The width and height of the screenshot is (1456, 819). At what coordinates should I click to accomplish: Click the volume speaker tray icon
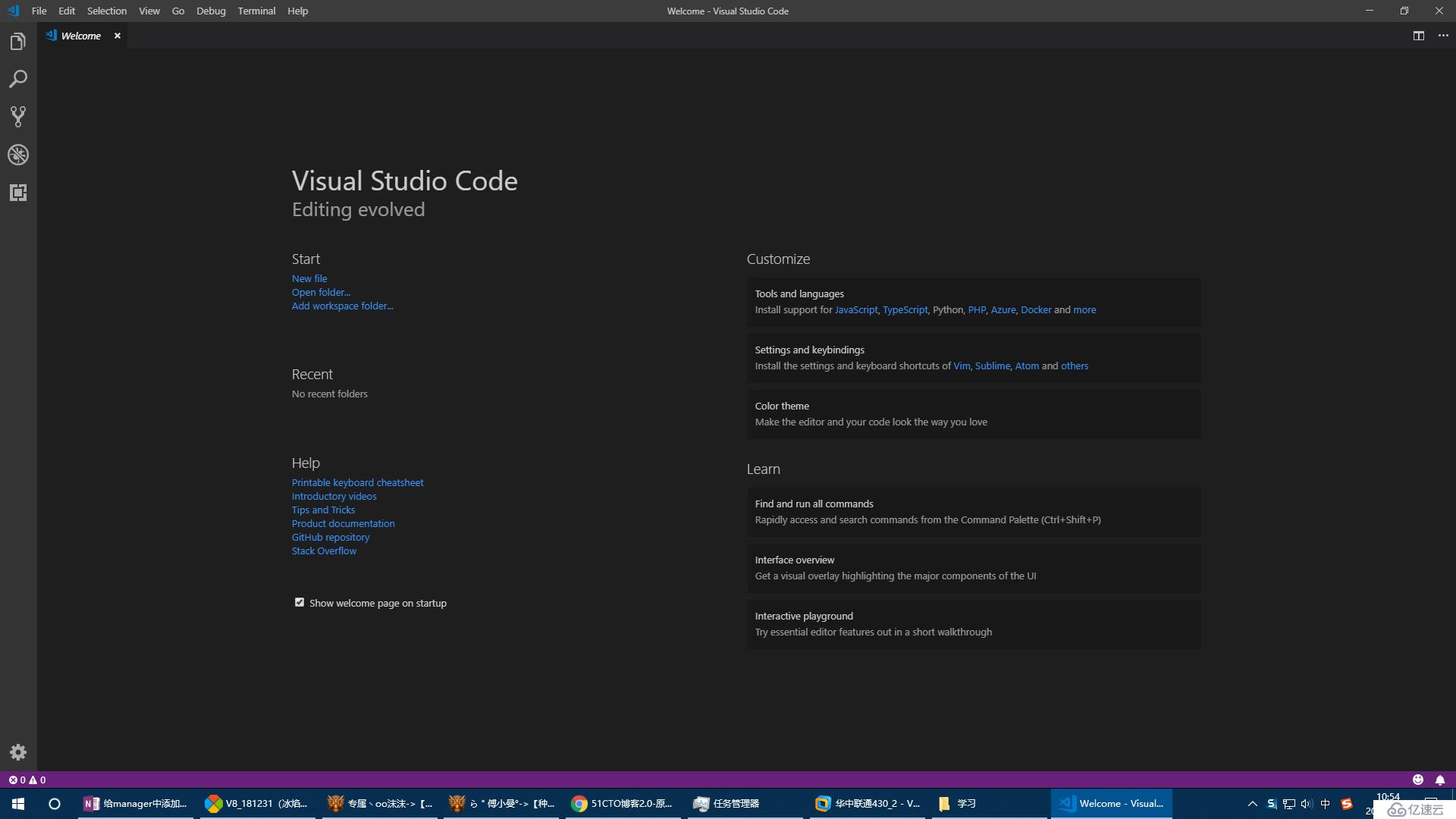(1307, 804)
